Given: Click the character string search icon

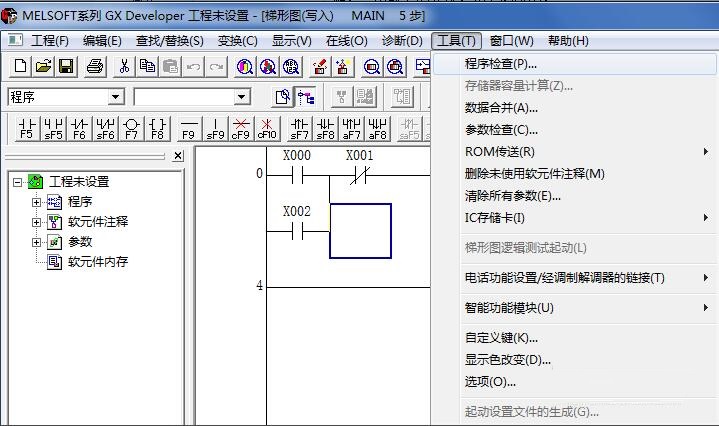Looking at the screenshot, I should point(291,67).
